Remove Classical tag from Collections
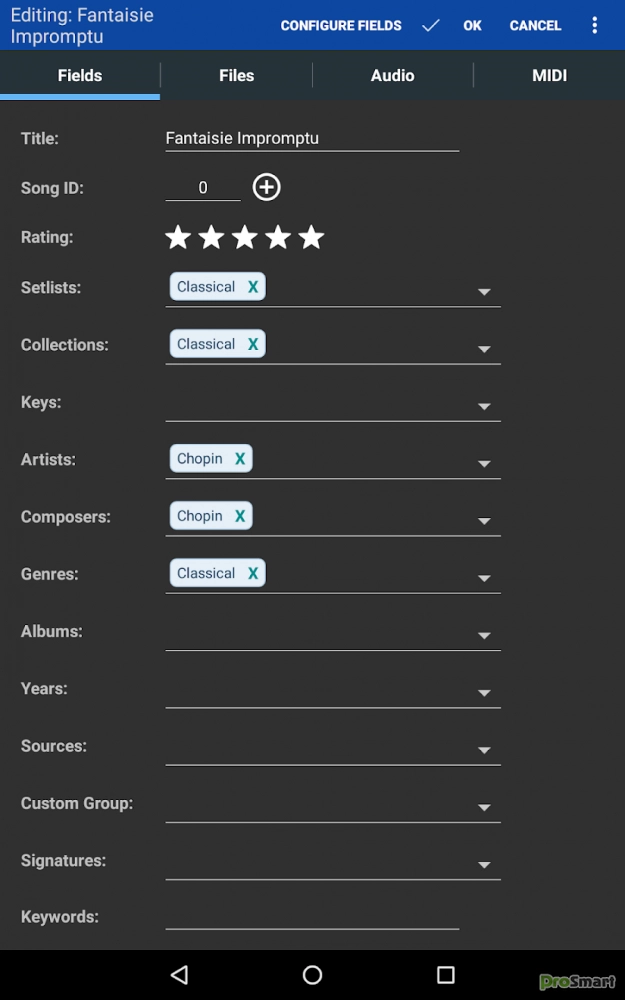 click(253, 344)
